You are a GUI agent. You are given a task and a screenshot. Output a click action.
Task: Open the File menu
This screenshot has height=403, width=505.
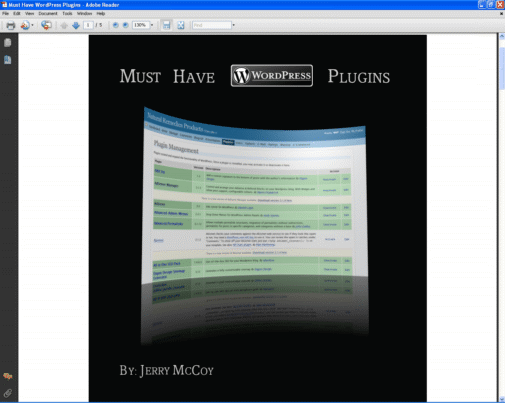6,14
